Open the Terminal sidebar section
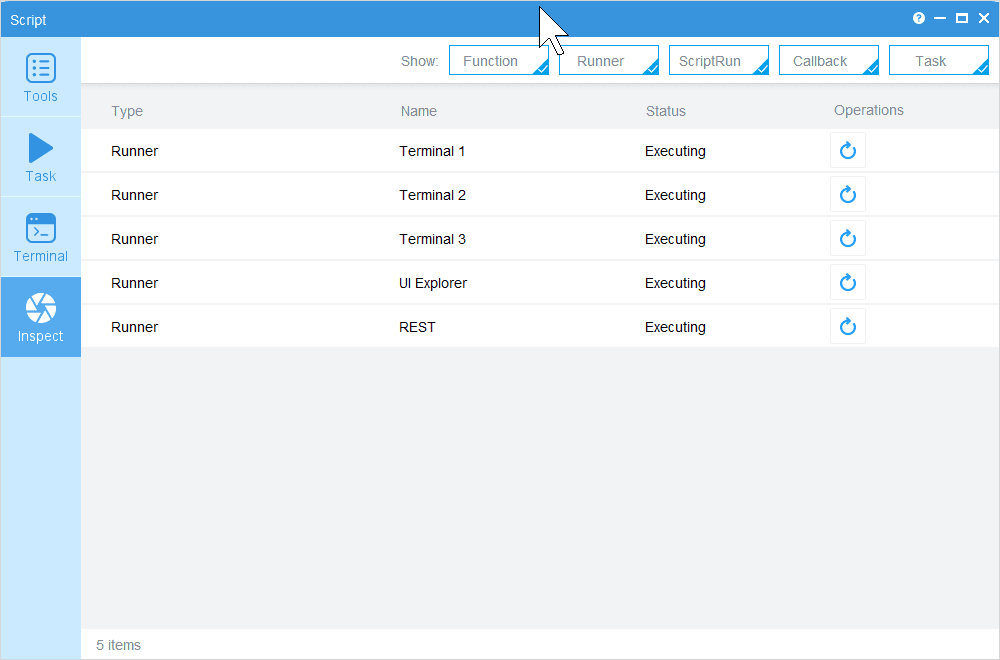This screenshot has height=660, width=1000. tap(41, 237)
